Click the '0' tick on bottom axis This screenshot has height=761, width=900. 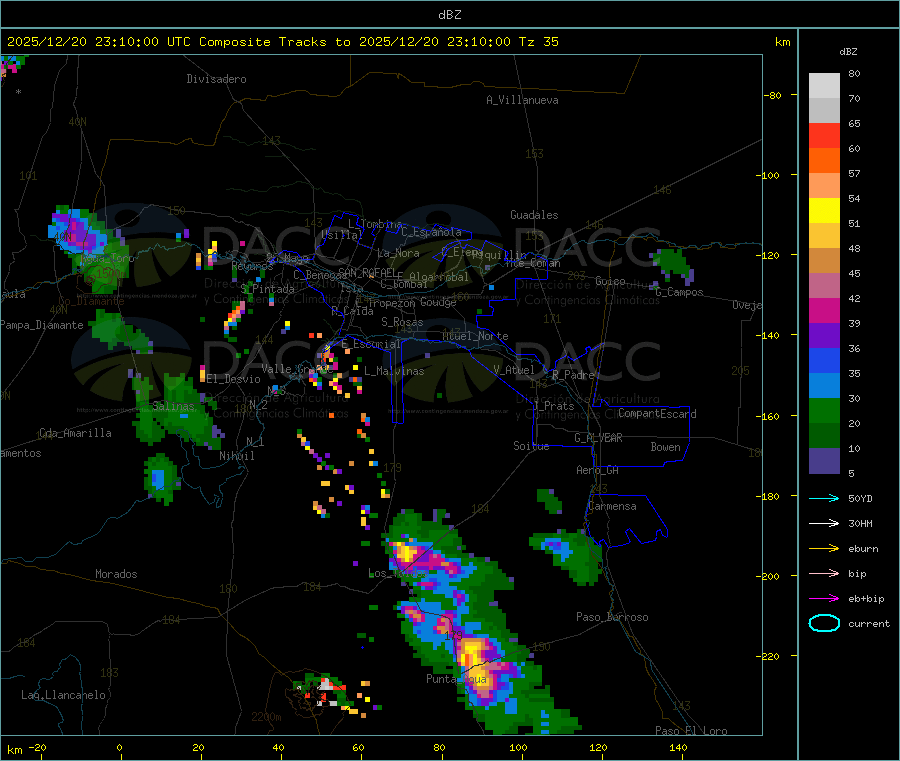[x=119, y=747]
